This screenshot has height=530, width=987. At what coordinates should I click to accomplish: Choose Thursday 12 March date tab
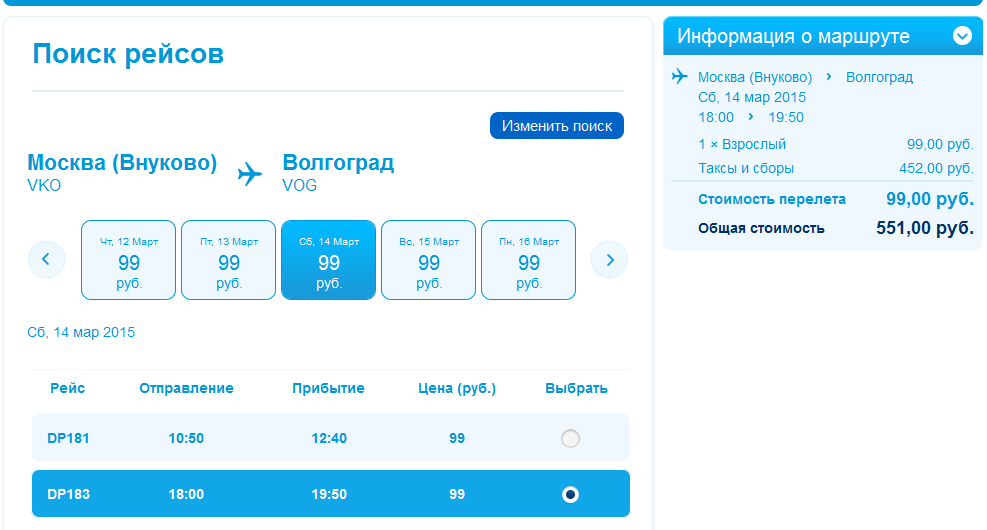[x=129, y=260]
